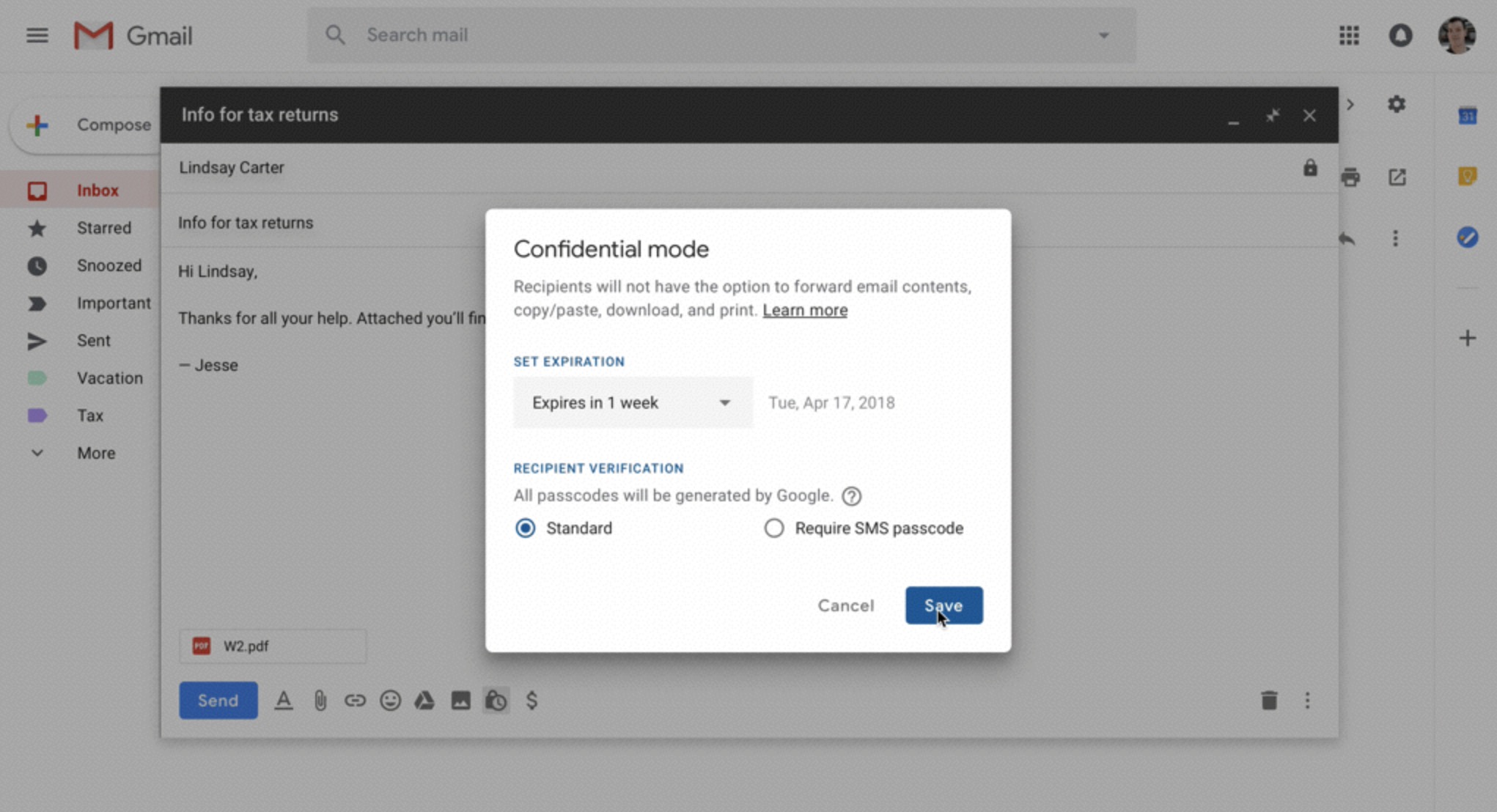Go to the Sent folder
Viewport: 1497px width, 812px height.
click(x=94, y=341)
